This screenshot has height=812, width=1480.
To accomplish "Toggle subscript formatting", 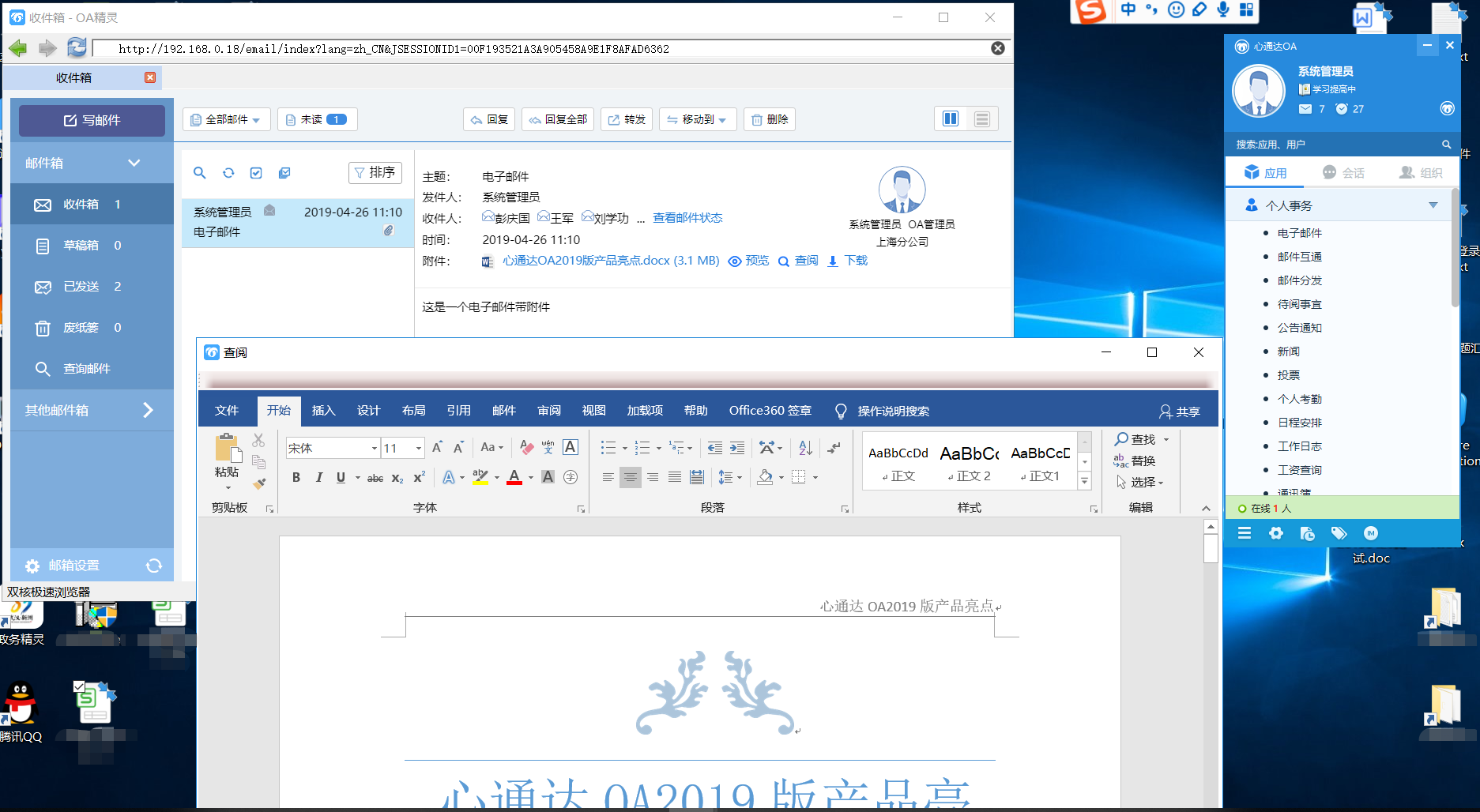I will coord(397,477).
